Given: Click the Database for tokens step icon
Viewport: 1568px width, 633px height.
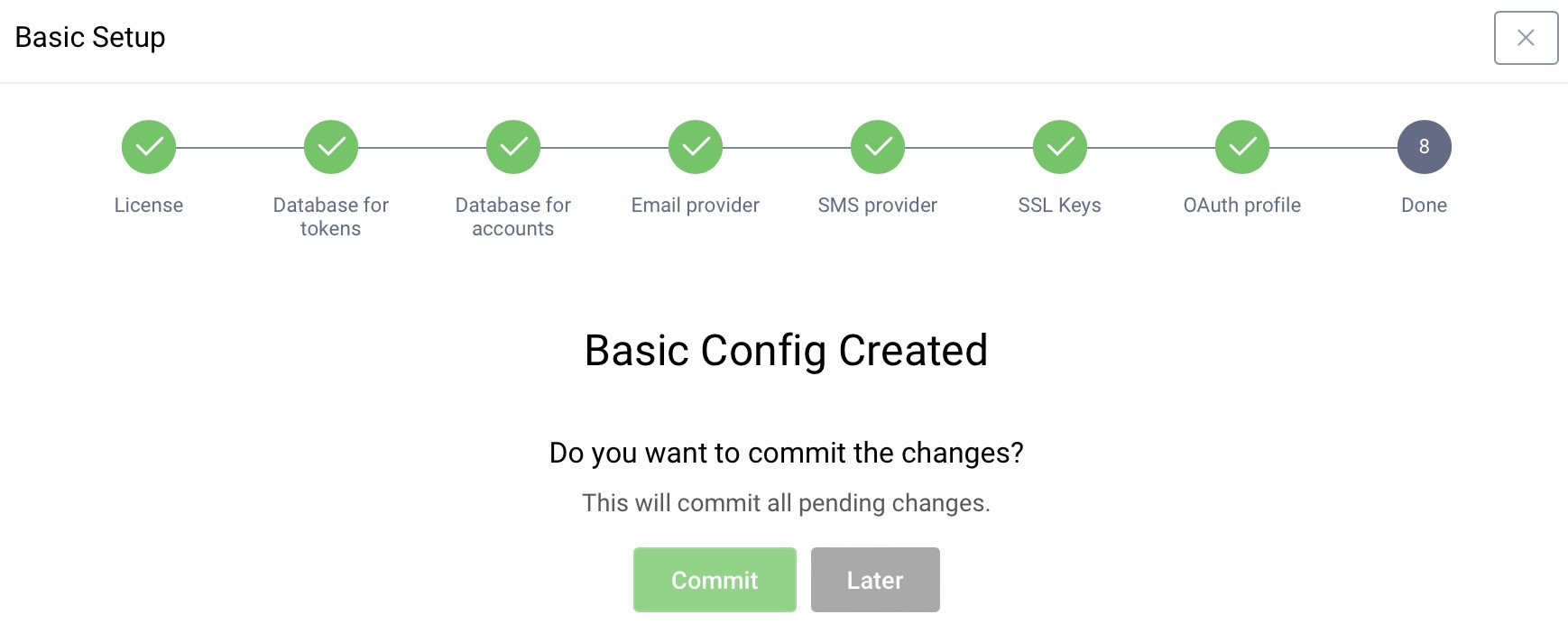Looking at the screenshot, I should point(330,146).
